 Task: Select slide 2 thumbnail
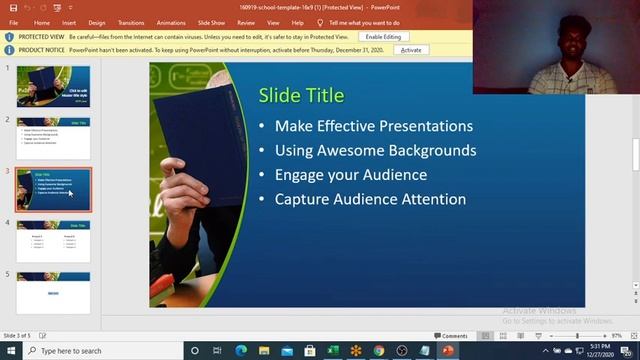[53, 138]
